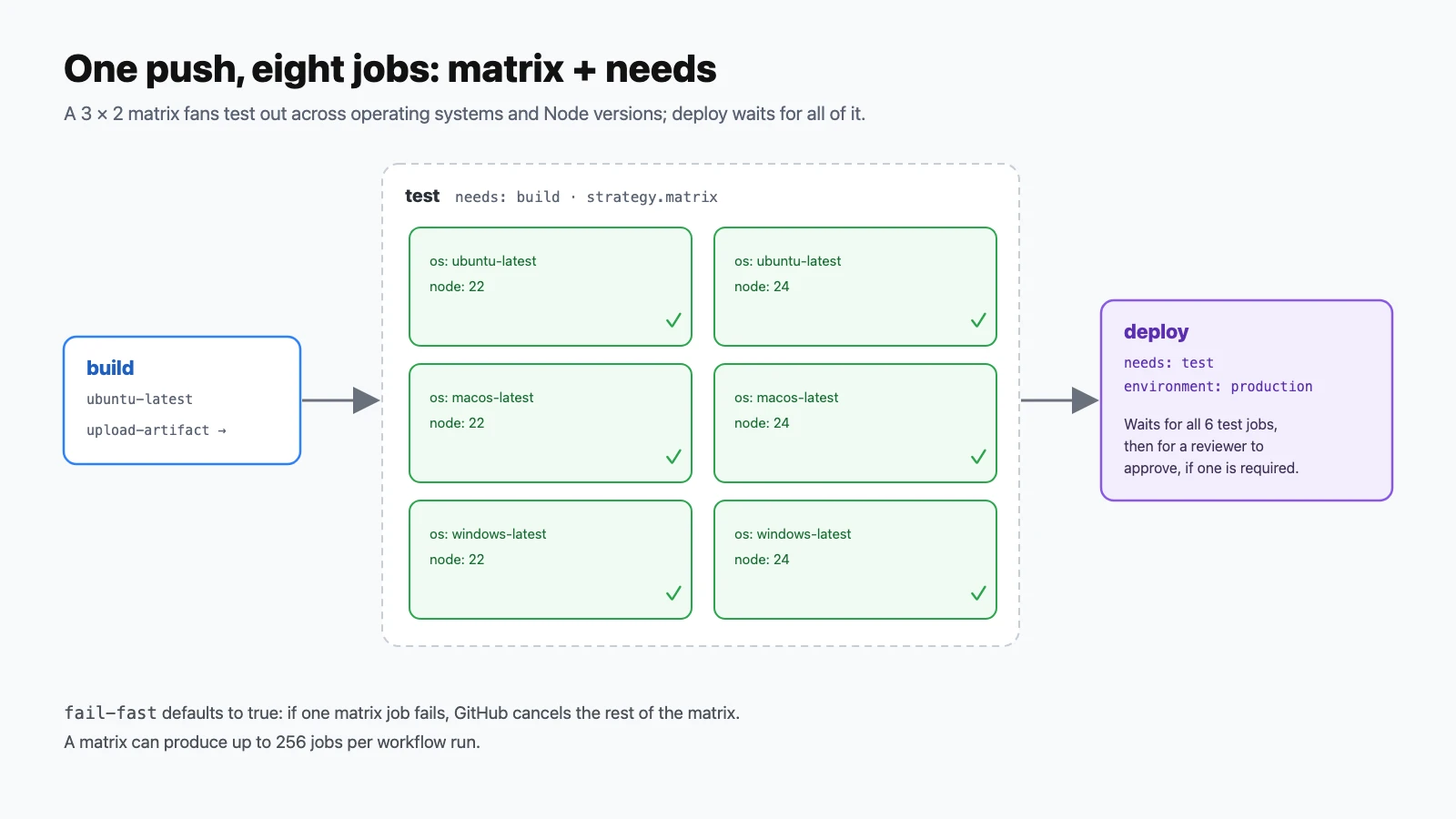Click 'needs: test' in deploy box
1456x819 pixels.
click(x=1168, y=363)
